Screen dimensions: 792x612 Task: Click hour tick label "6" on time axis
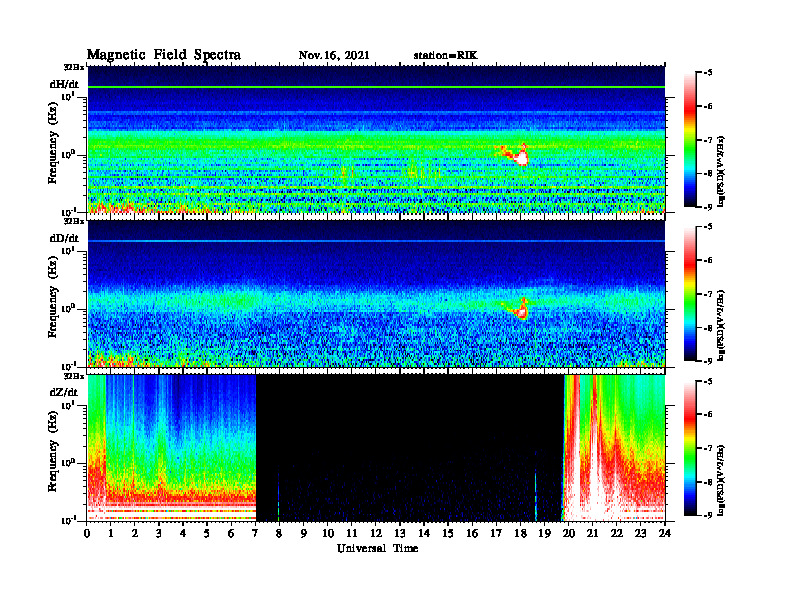pyautogui.click(x=231, y=534)
